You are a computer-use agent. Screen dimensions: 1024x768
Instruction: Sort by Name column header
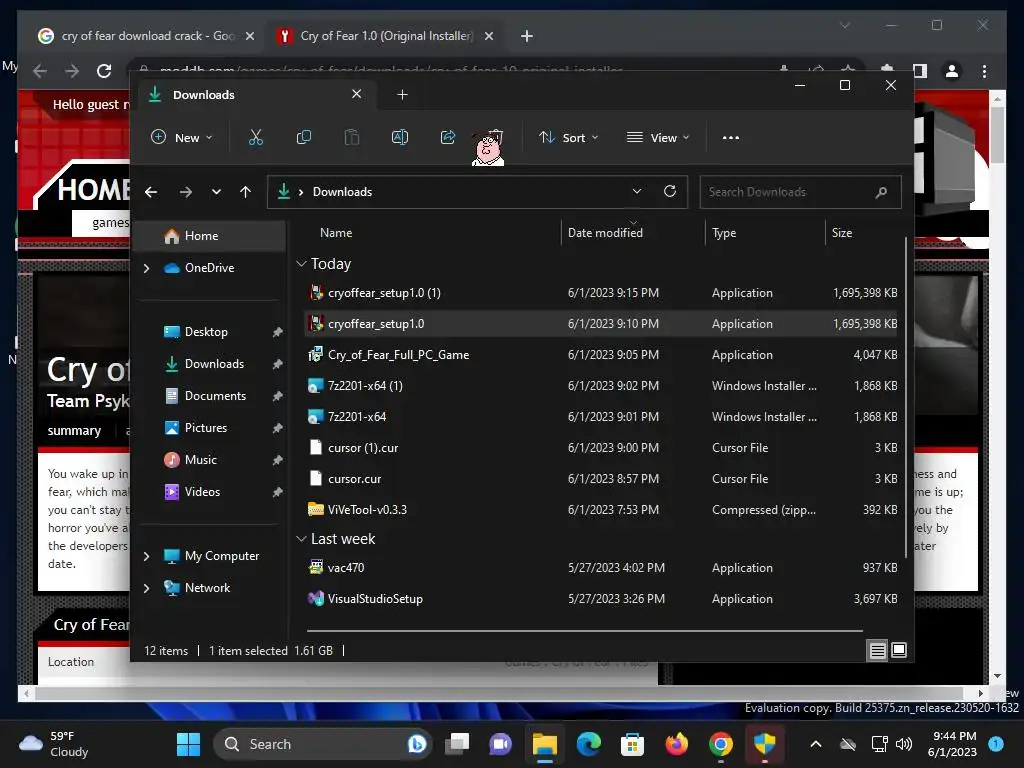(336, 233)
